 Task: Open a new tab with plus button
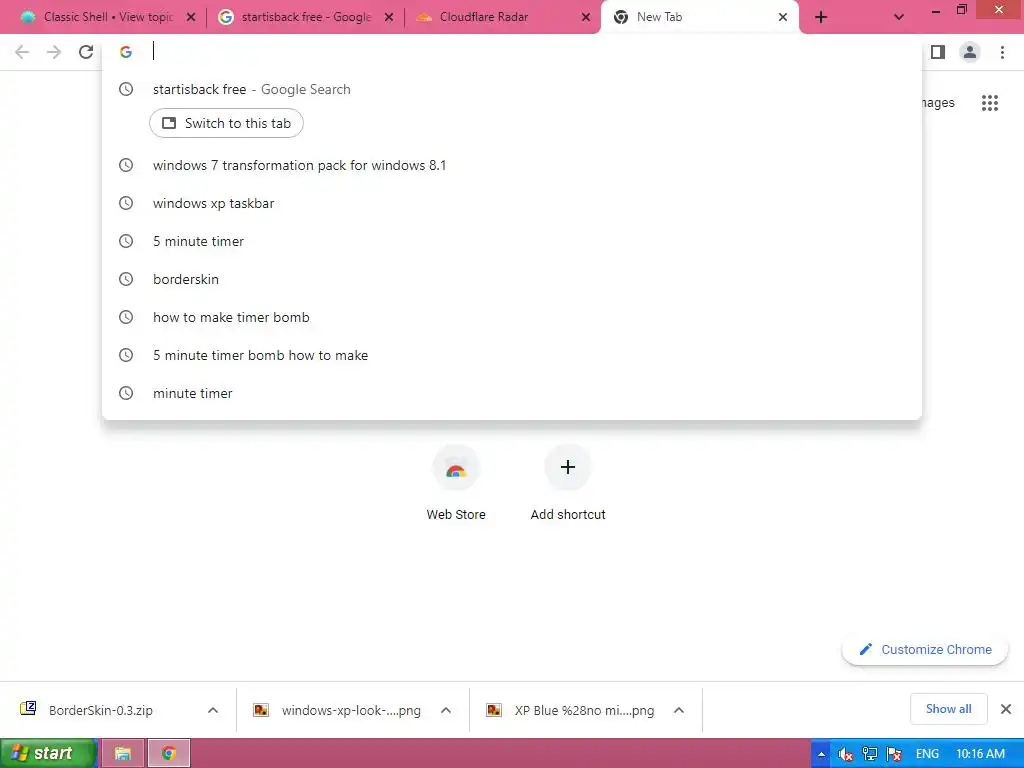(821, 18)
